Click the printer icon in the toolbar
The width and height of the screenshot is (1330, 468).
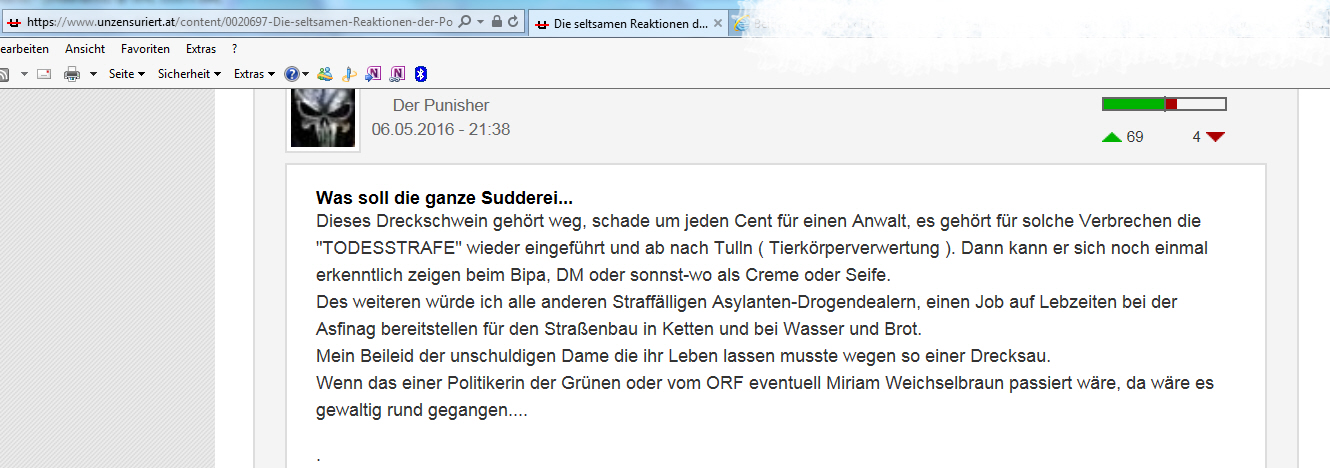coord(72,74)
